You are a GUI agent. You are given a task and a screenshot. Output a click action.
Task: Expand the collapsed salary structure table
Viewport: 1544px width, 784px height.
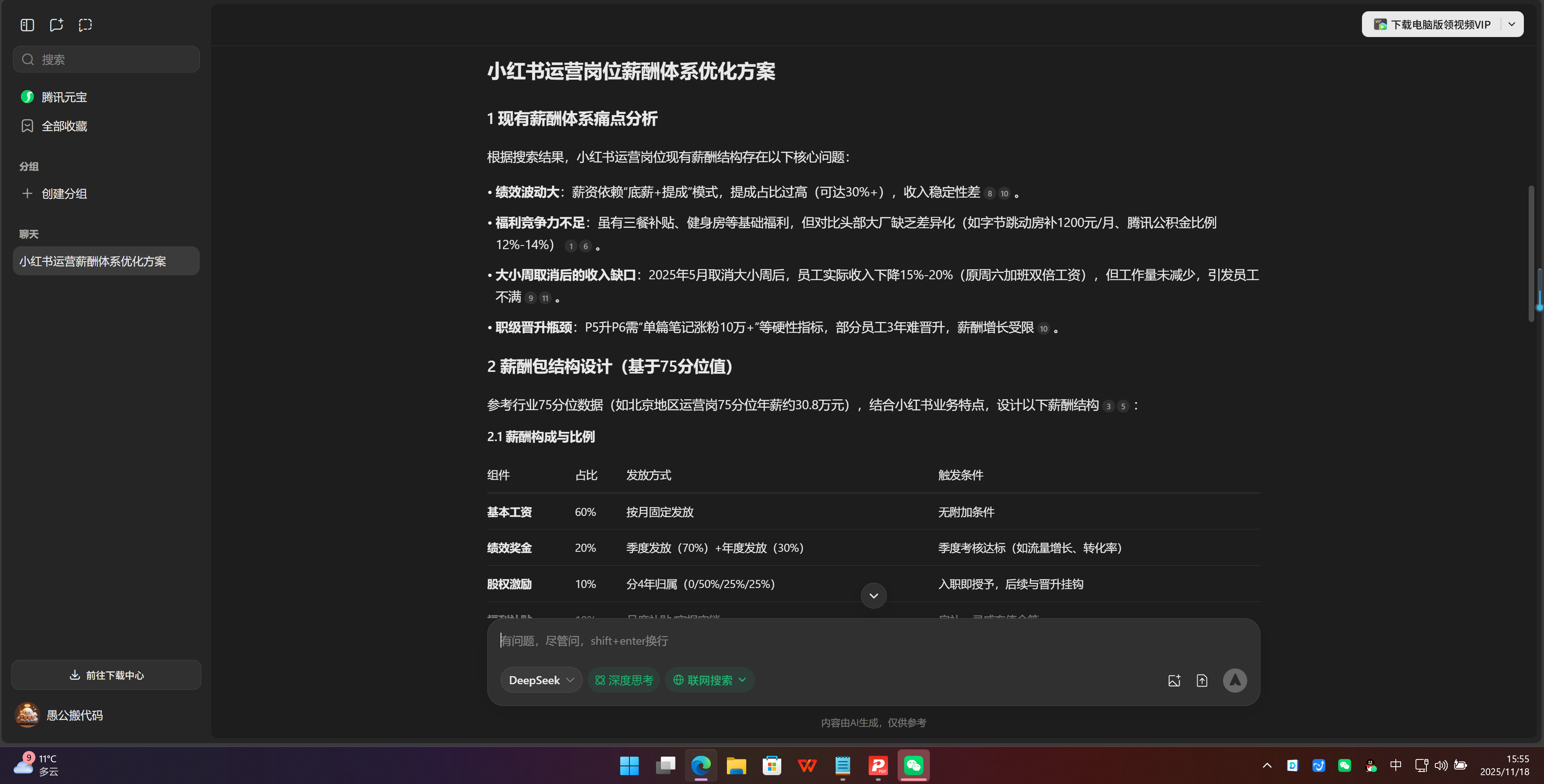pos(873,595)
